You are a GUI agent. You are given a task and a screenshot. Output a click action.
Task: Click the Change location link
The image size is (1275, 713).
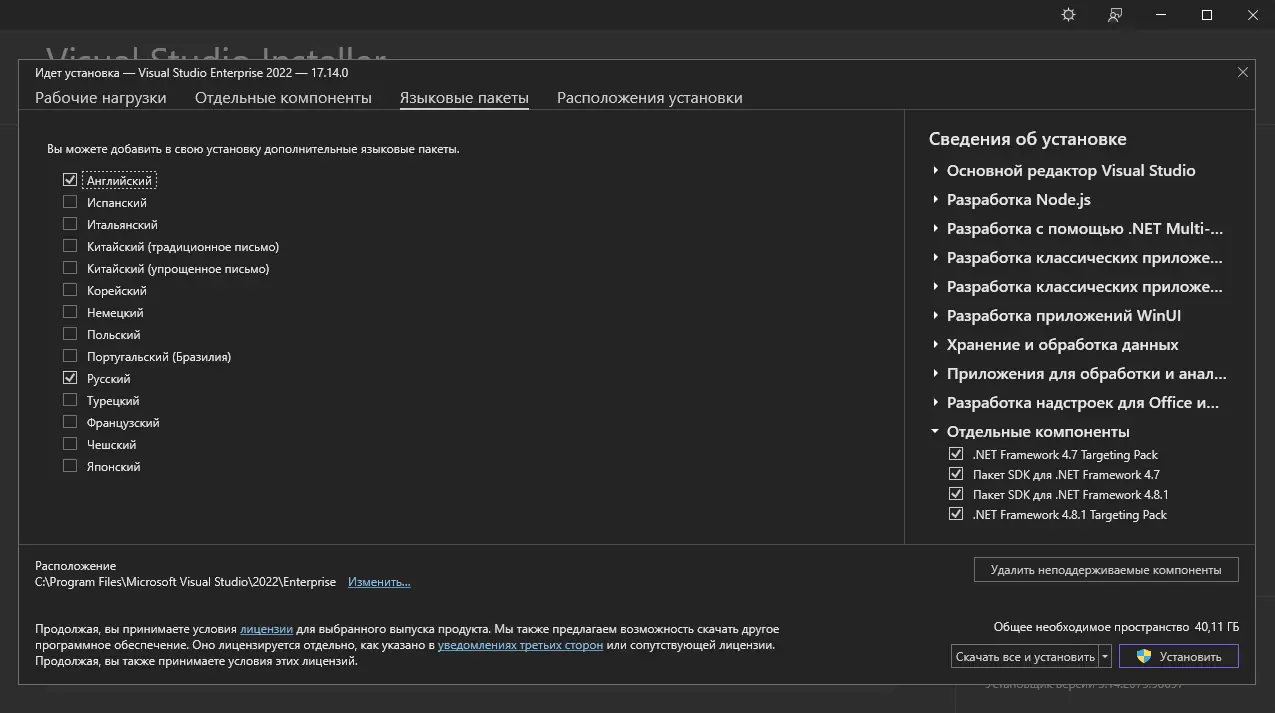point(379,582)
